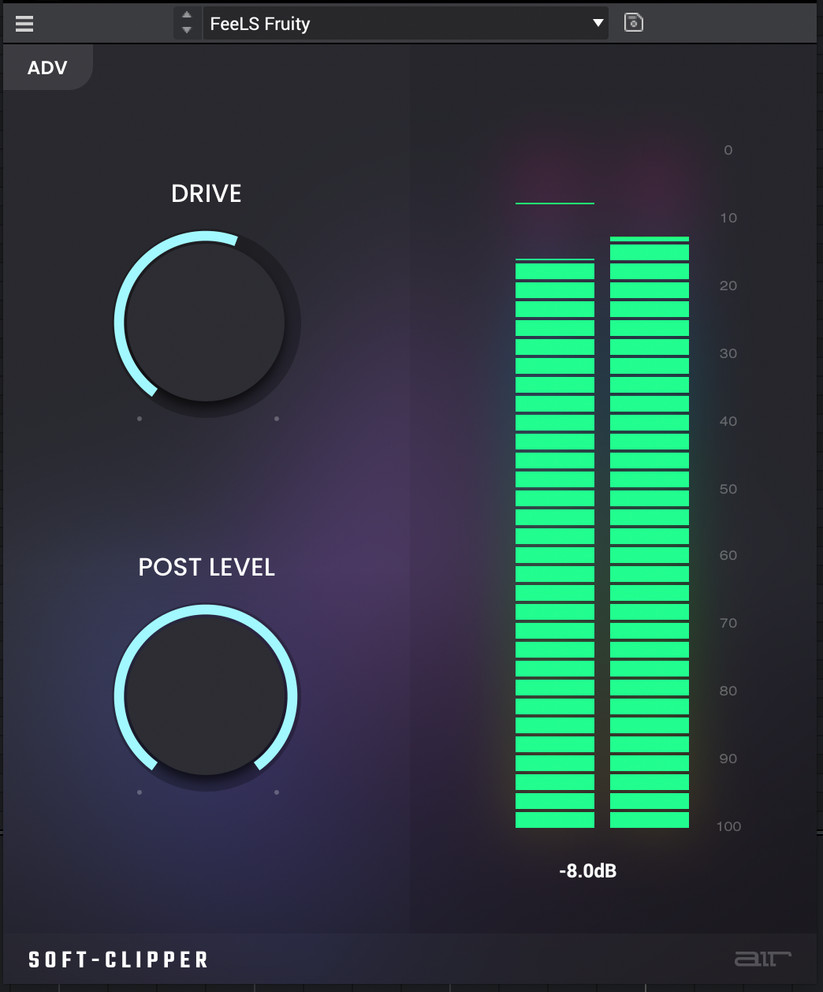This screenshot has height=992, width=823.
Task: Click the DRIVE knob to enable adjustment
Action: [x=205, y=320]
